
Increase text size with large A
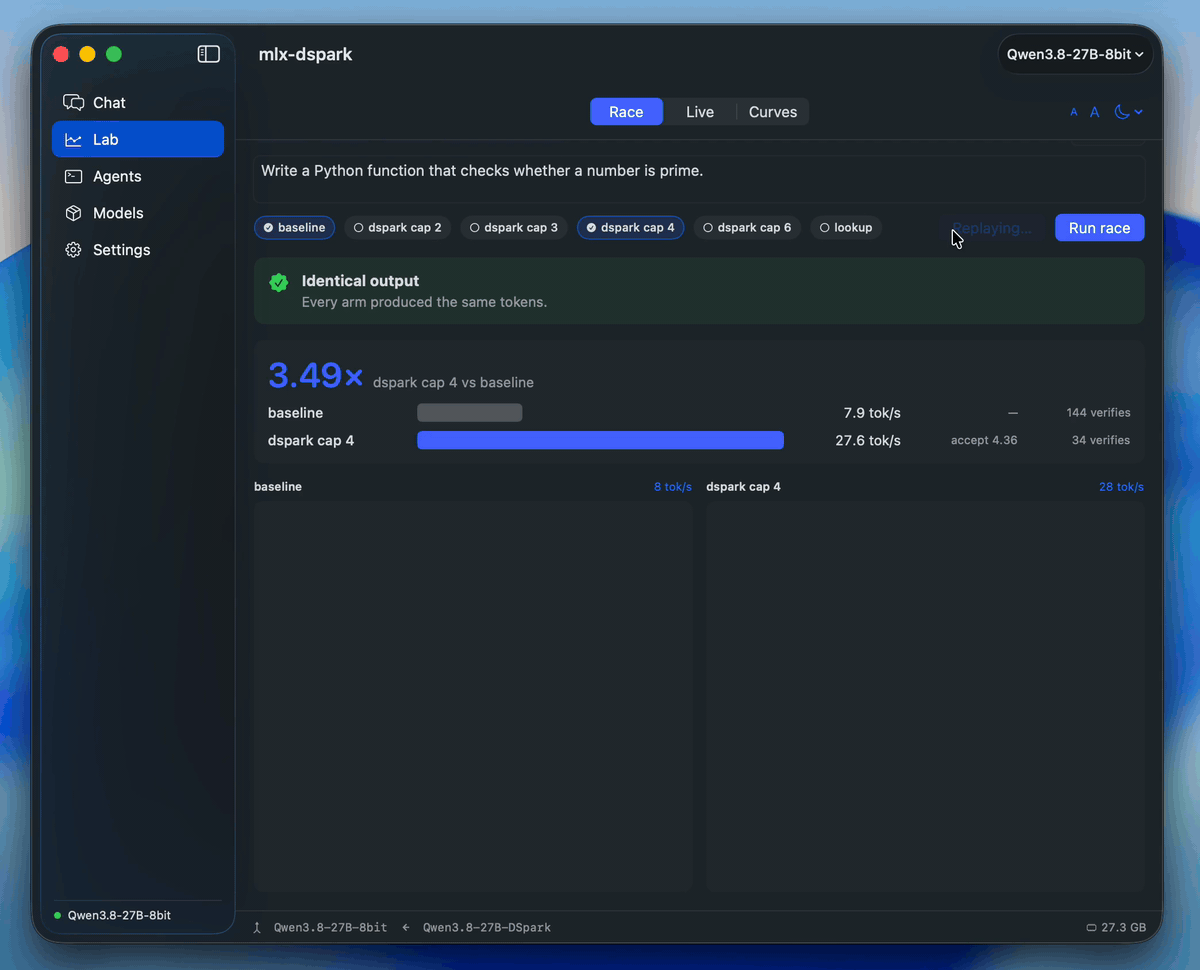point(1095,112)
